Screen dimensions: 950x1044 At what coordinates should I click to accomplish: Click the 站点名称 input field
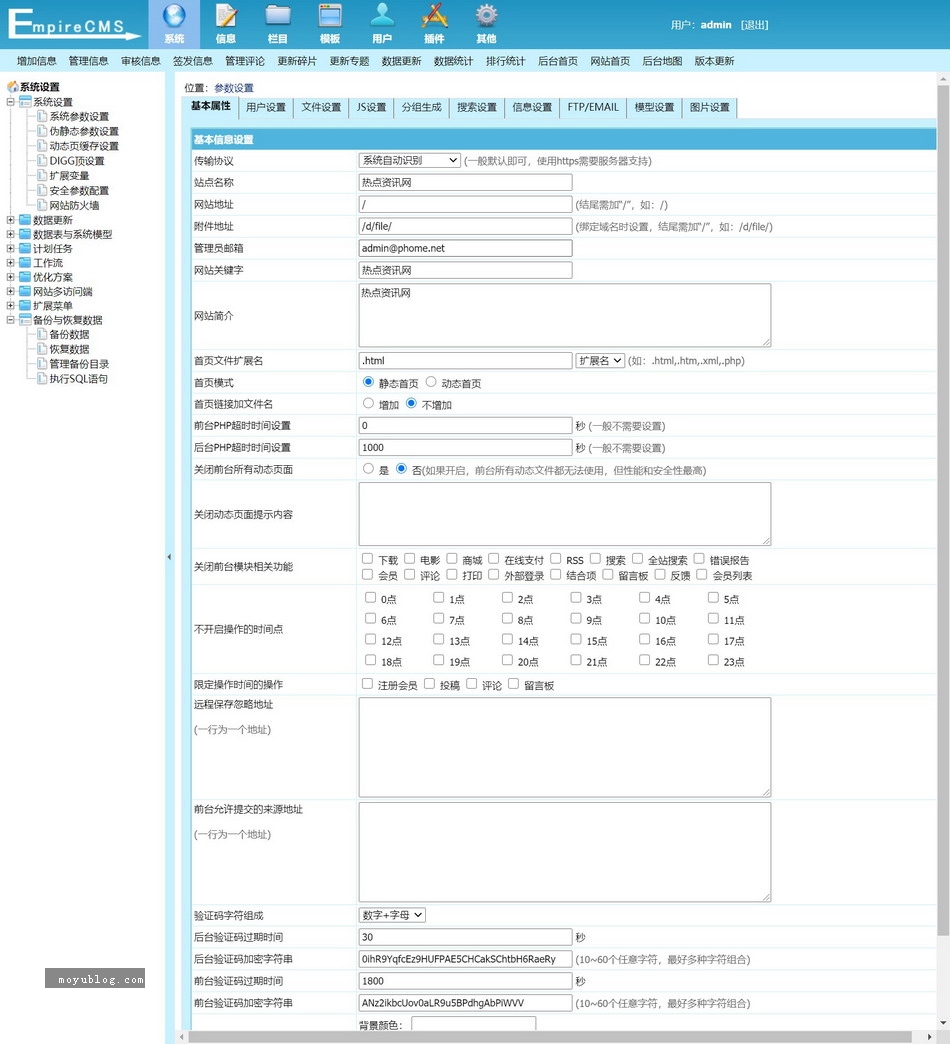coord(465,182)
